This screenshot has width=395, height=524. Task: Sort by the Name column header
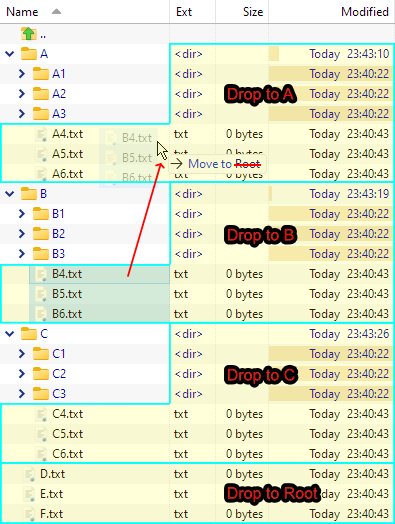click(x=85, y=12)
